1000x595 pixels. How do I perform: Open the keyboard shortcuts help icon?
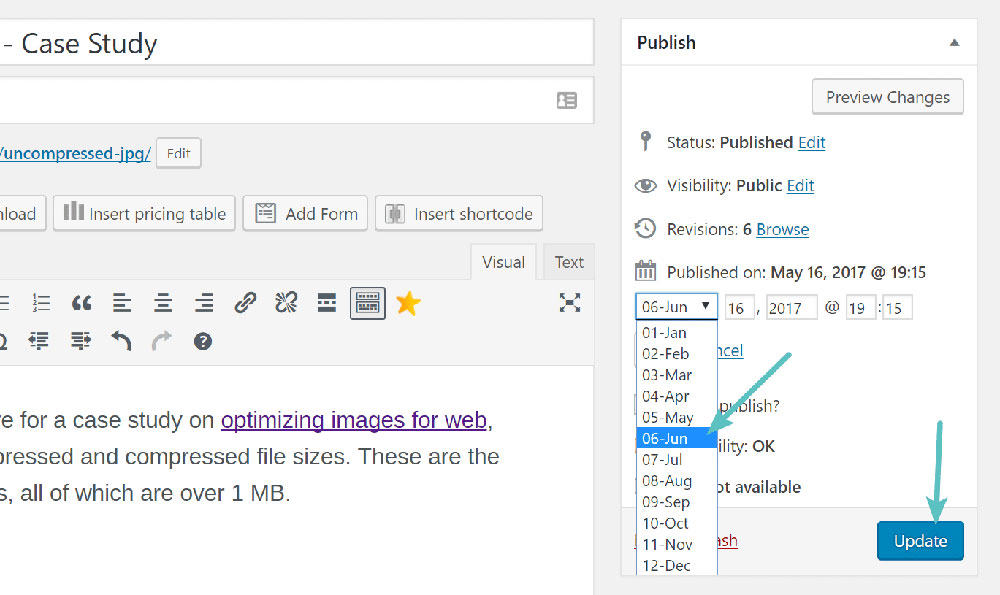point(203,342)
